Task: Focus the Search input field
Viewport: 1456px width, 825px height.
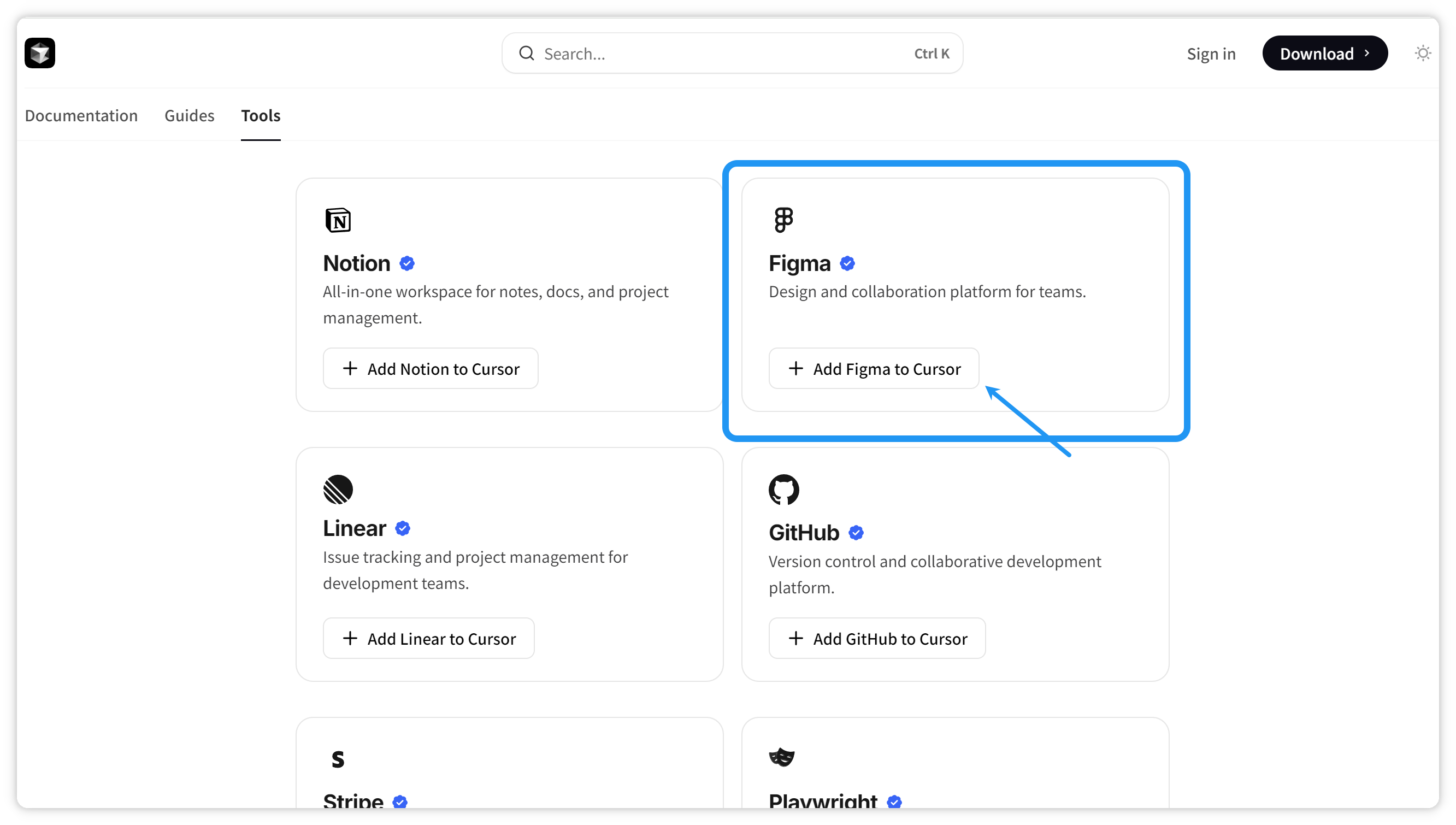Action: [732, 53]
